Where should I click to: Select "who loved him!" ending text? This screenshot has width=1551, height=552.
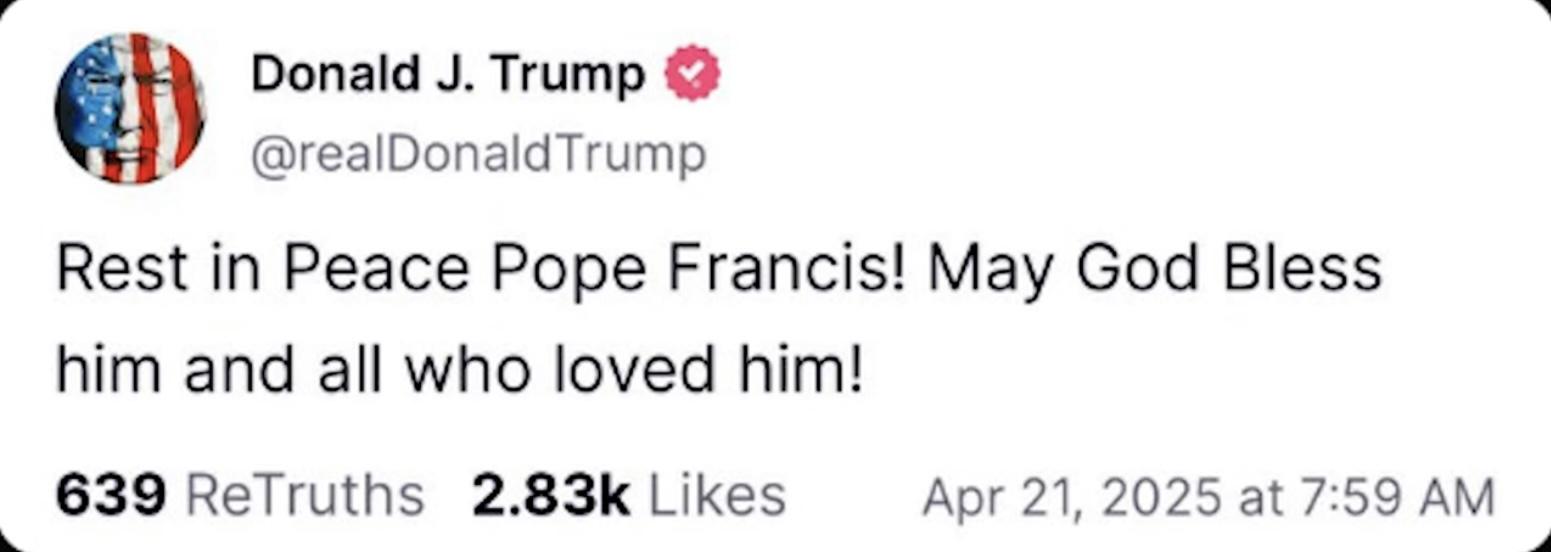click(631, 370)
